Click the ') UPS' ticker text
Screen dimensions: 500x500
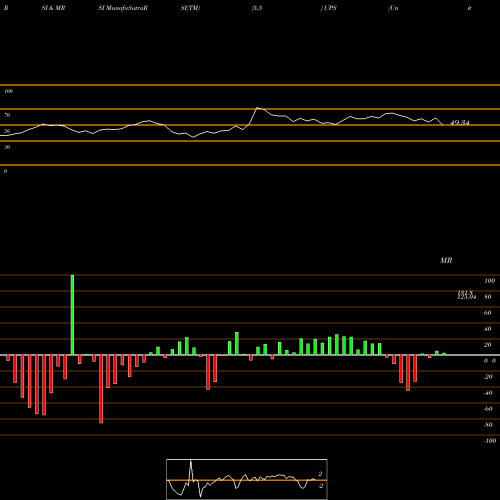[328, 8]
